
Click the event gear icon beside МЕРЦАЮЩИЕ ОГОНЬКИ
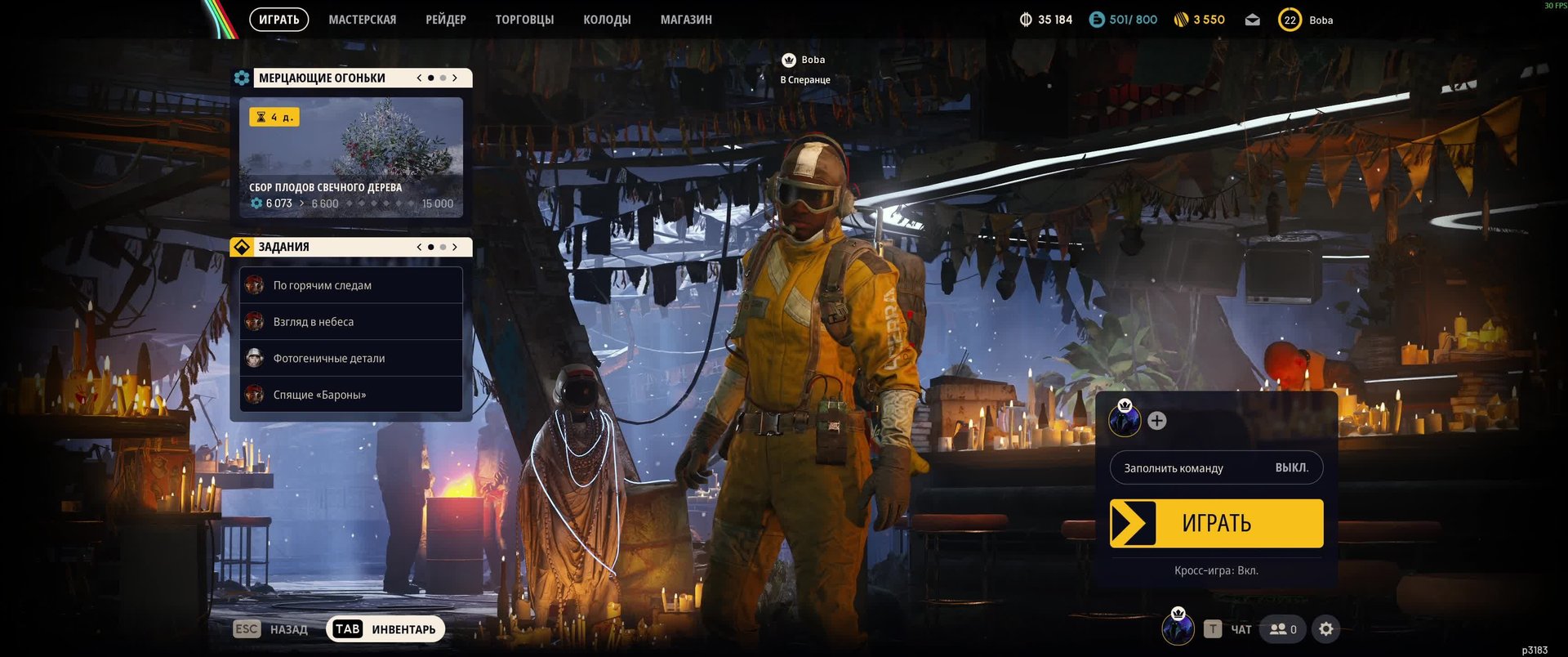242,78
